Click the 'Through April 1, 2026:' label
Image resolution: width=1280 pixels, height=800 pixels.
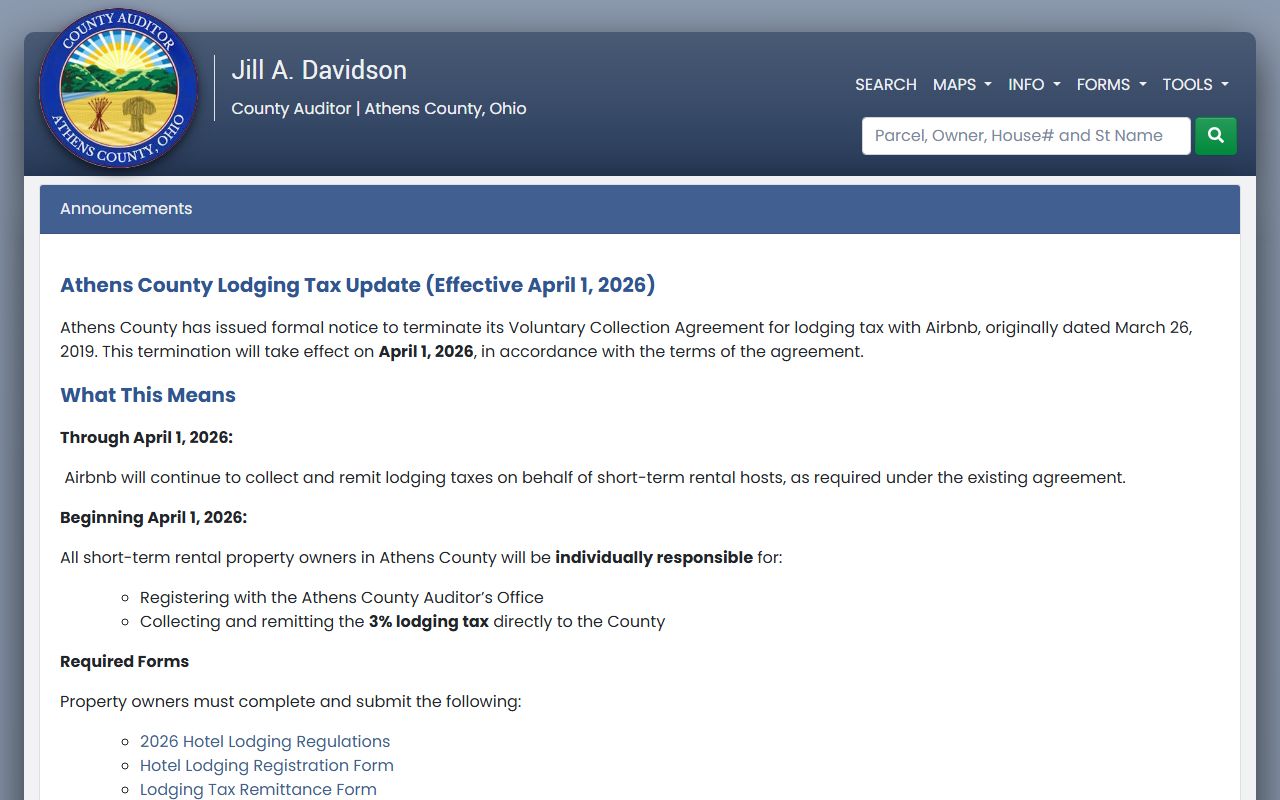coord(146,438)
